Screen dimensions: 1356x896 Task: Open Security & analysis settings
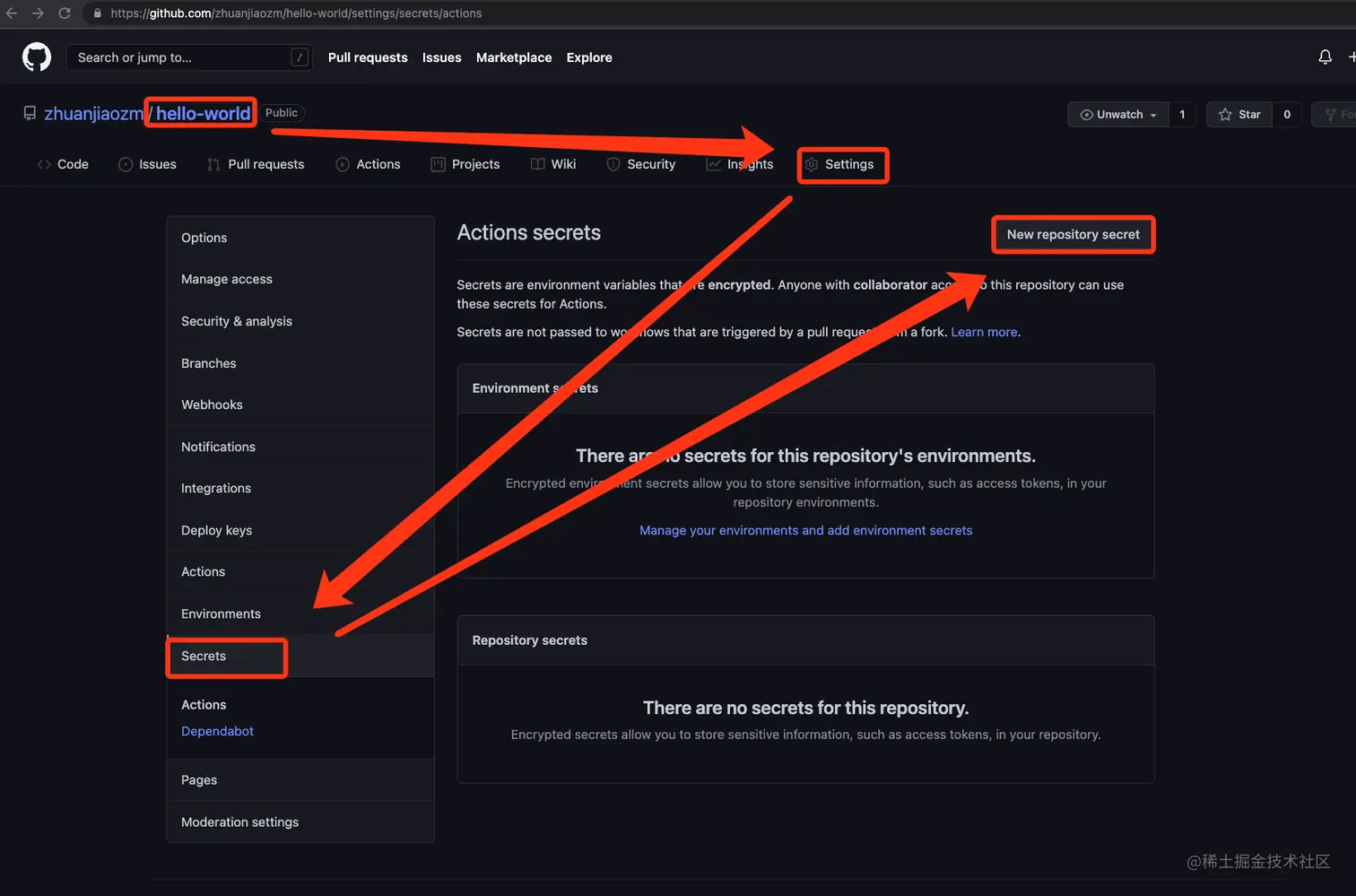(x=300, y=321)
